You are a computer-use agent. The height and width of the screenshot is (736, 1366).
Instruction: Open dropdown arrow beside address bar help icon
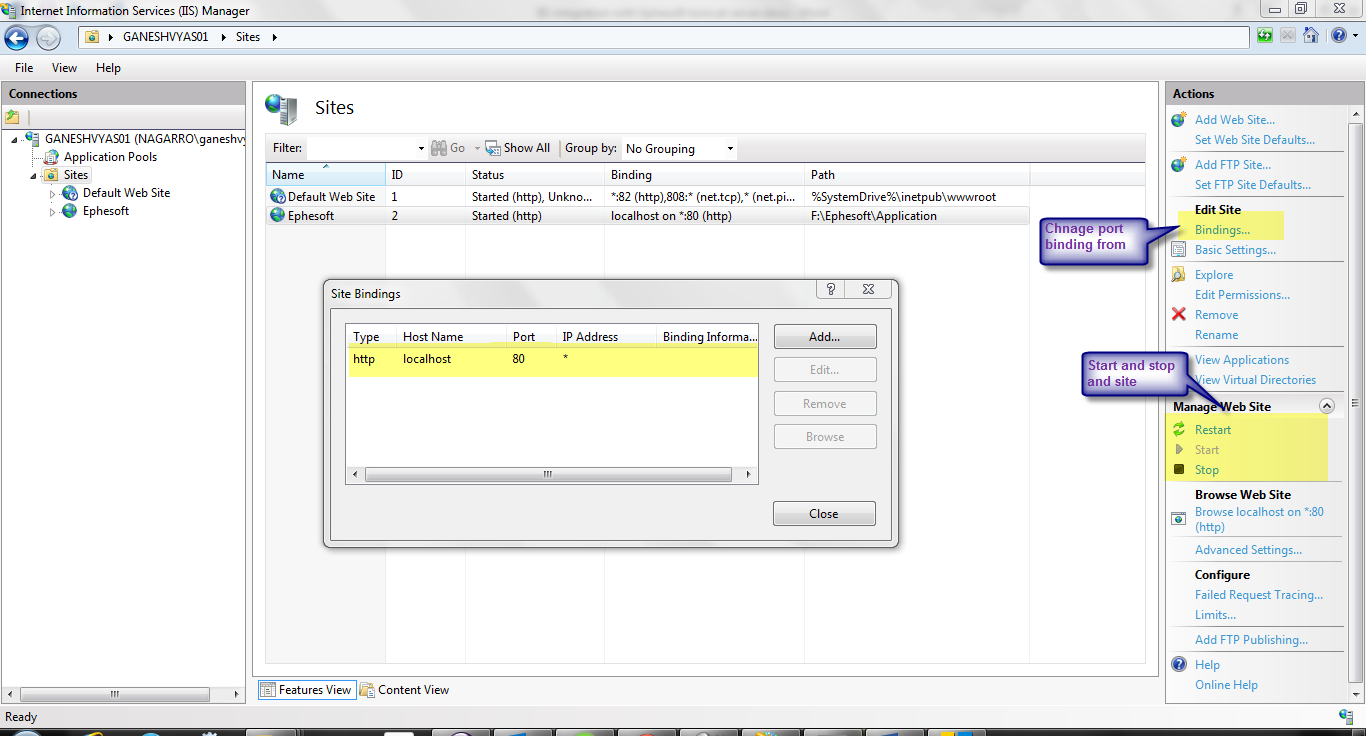(x=1354, y=36)
